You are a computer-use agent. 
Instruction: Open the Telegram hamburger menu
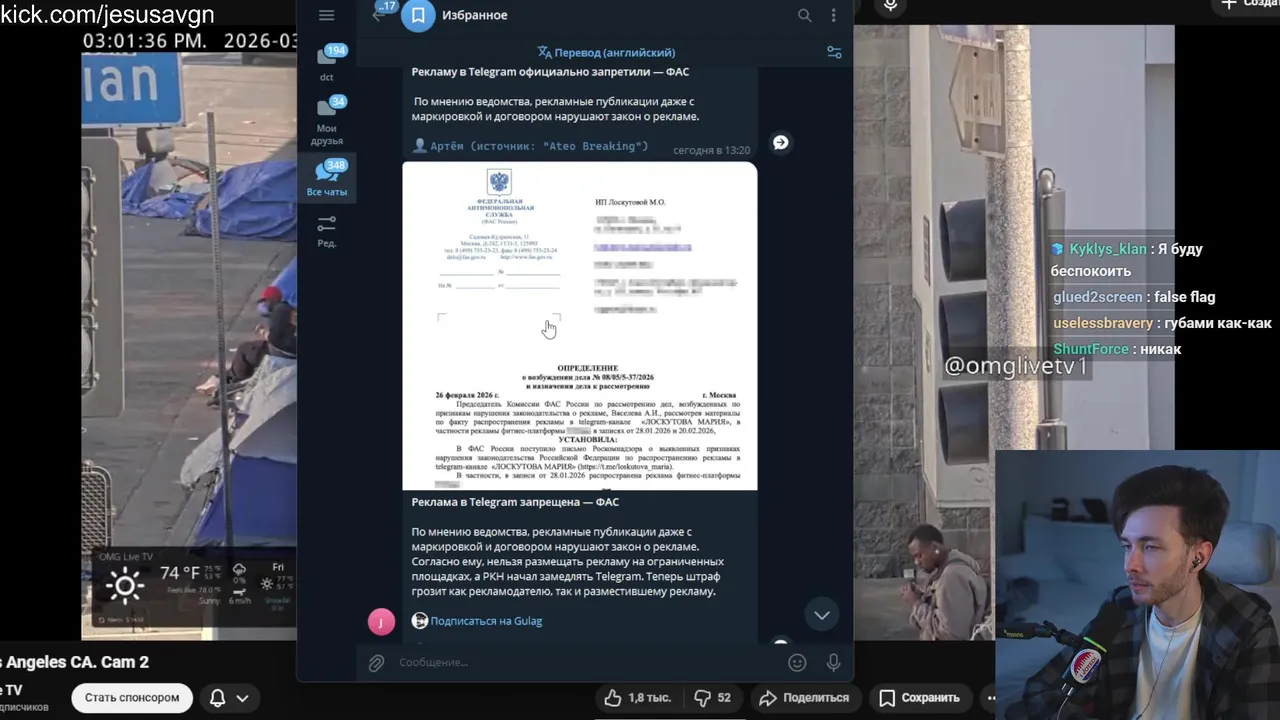[326, 15]
